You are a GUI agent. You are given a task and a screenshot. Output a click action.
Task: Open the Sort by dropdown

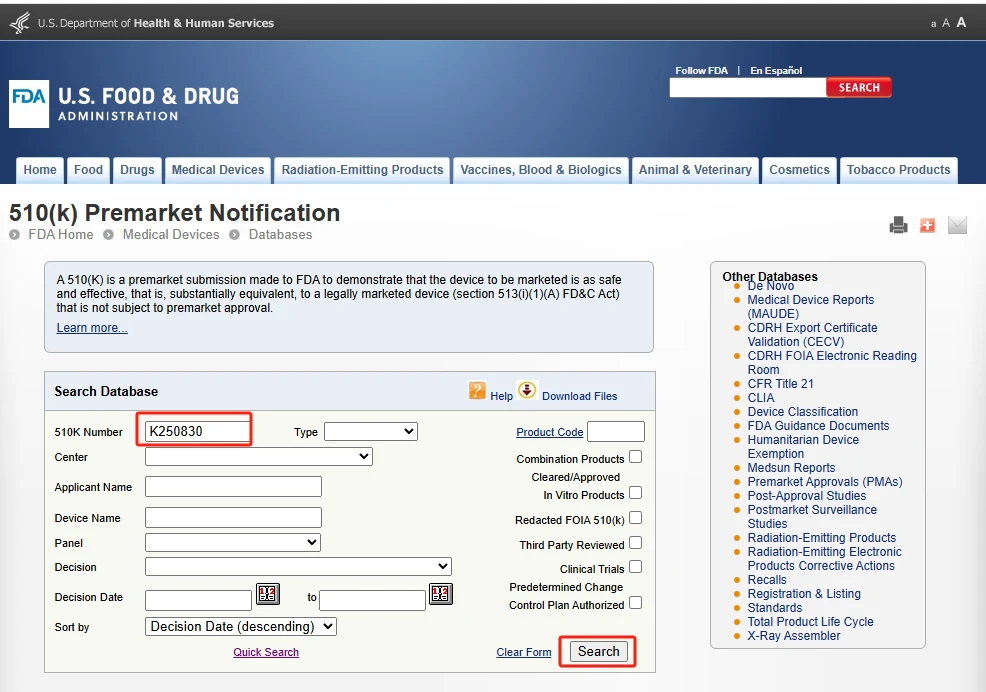click(241, 627)
